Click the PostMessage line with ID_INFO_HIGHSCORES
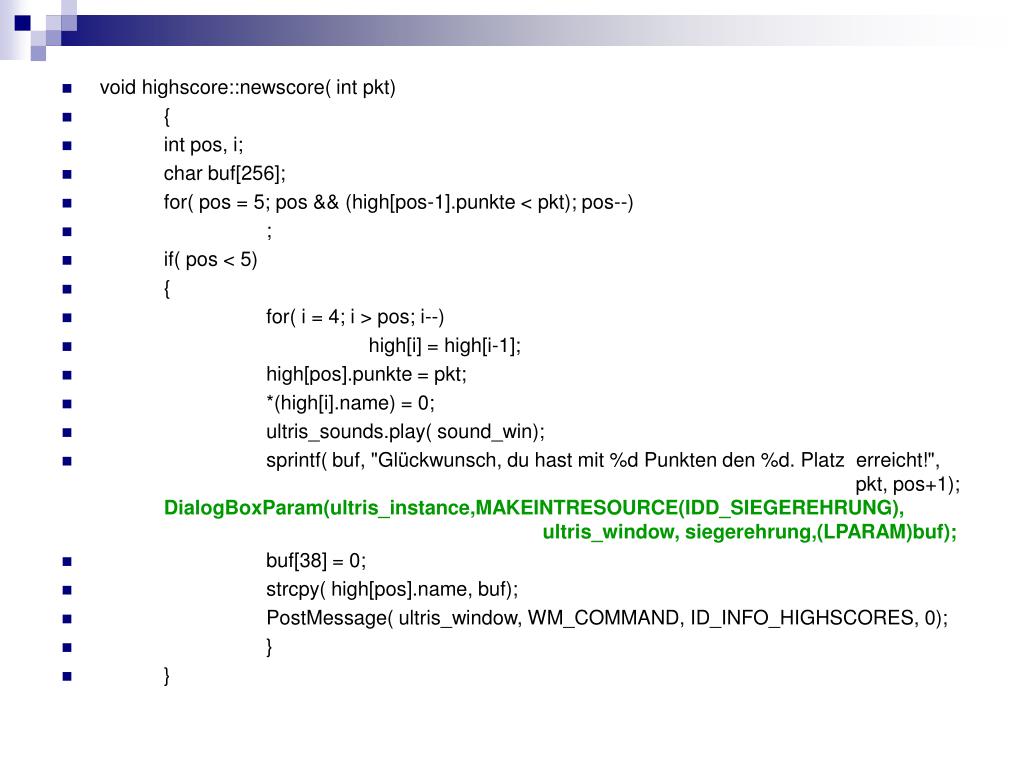 tap(607, 619)
